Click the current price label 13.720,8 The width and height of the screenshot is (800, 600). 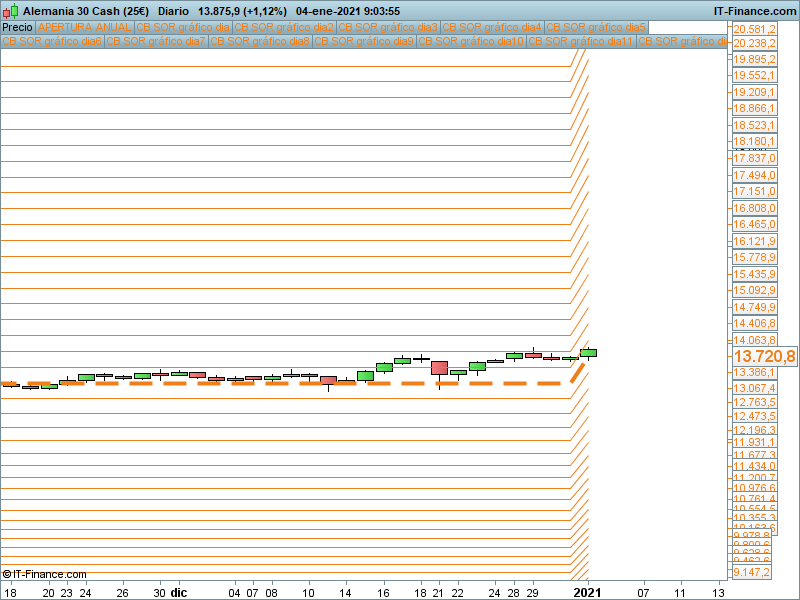[x=764, y=357]
